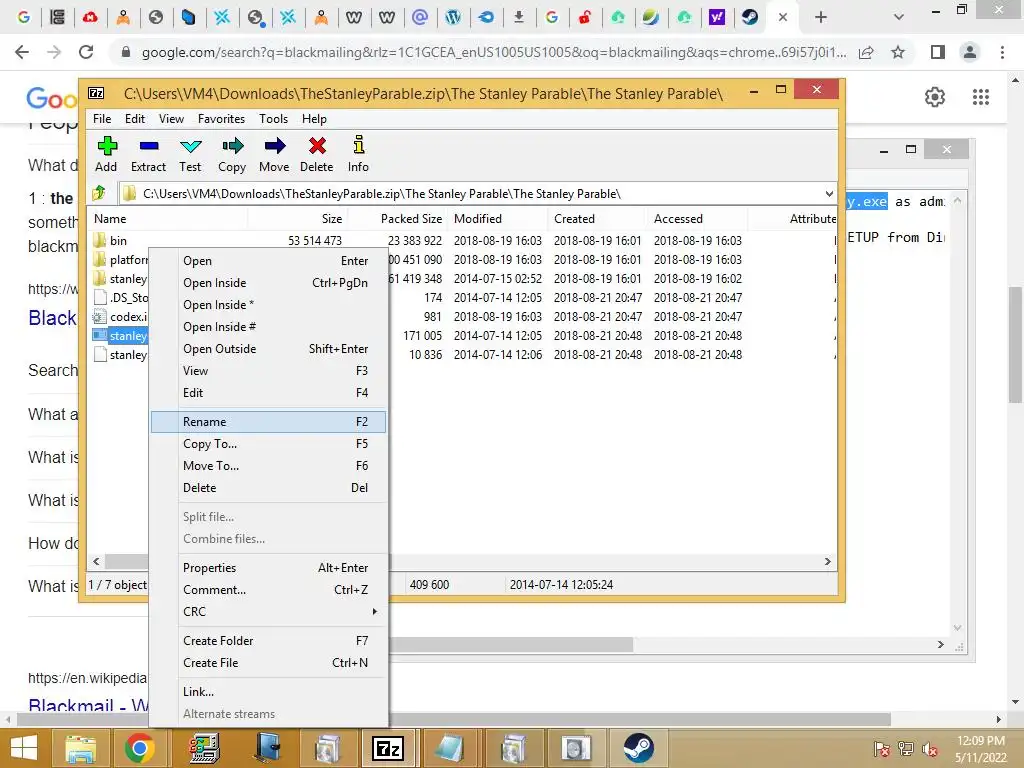This screenshot has height=768, width=1024.
Task: Choose Link... in the context menu
Action: (x=268, y=692)
